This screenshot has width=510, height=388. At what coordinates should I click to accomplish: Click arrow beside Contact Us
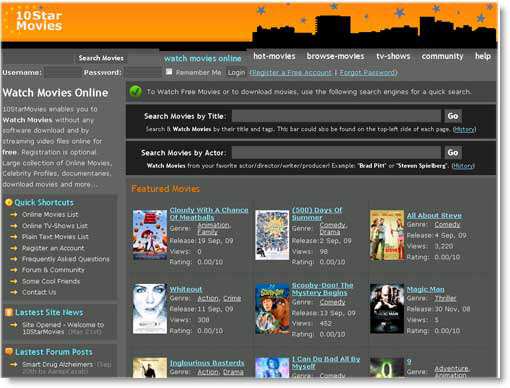(14, 292)
